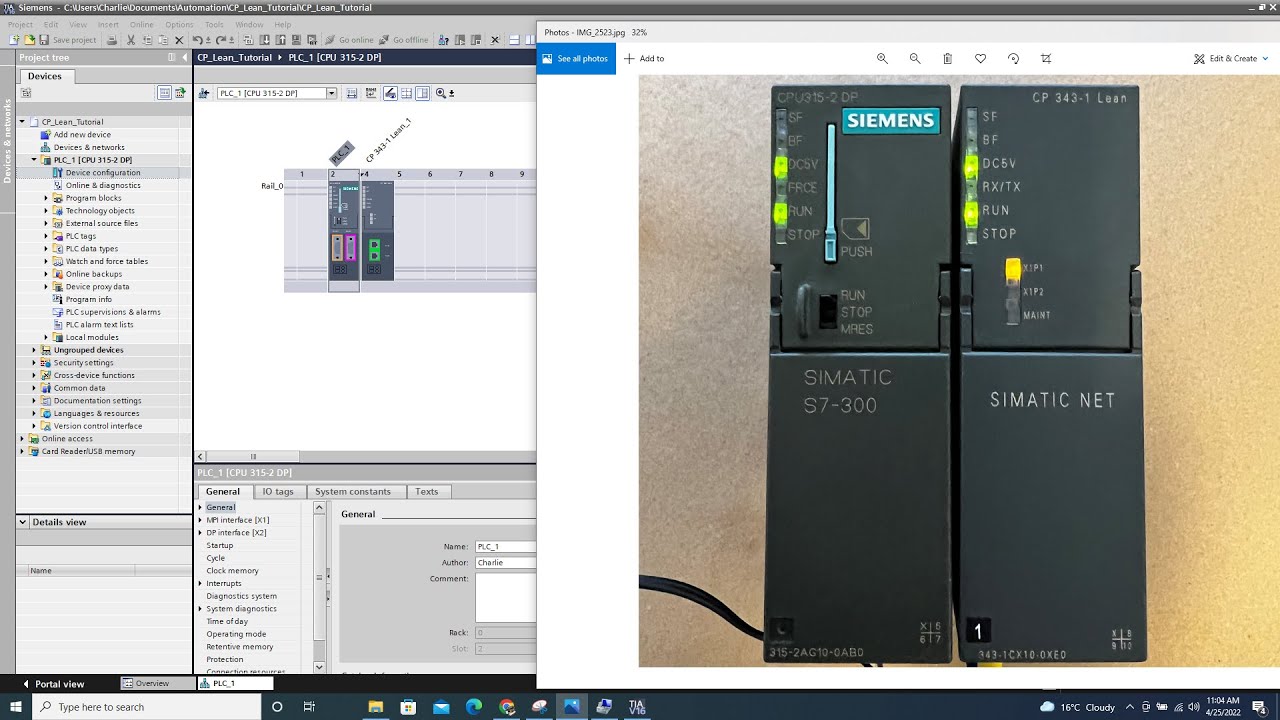Switch to the IO tags tab
1280x720 pixels.
pyautogui.click(x=278, y=491)
